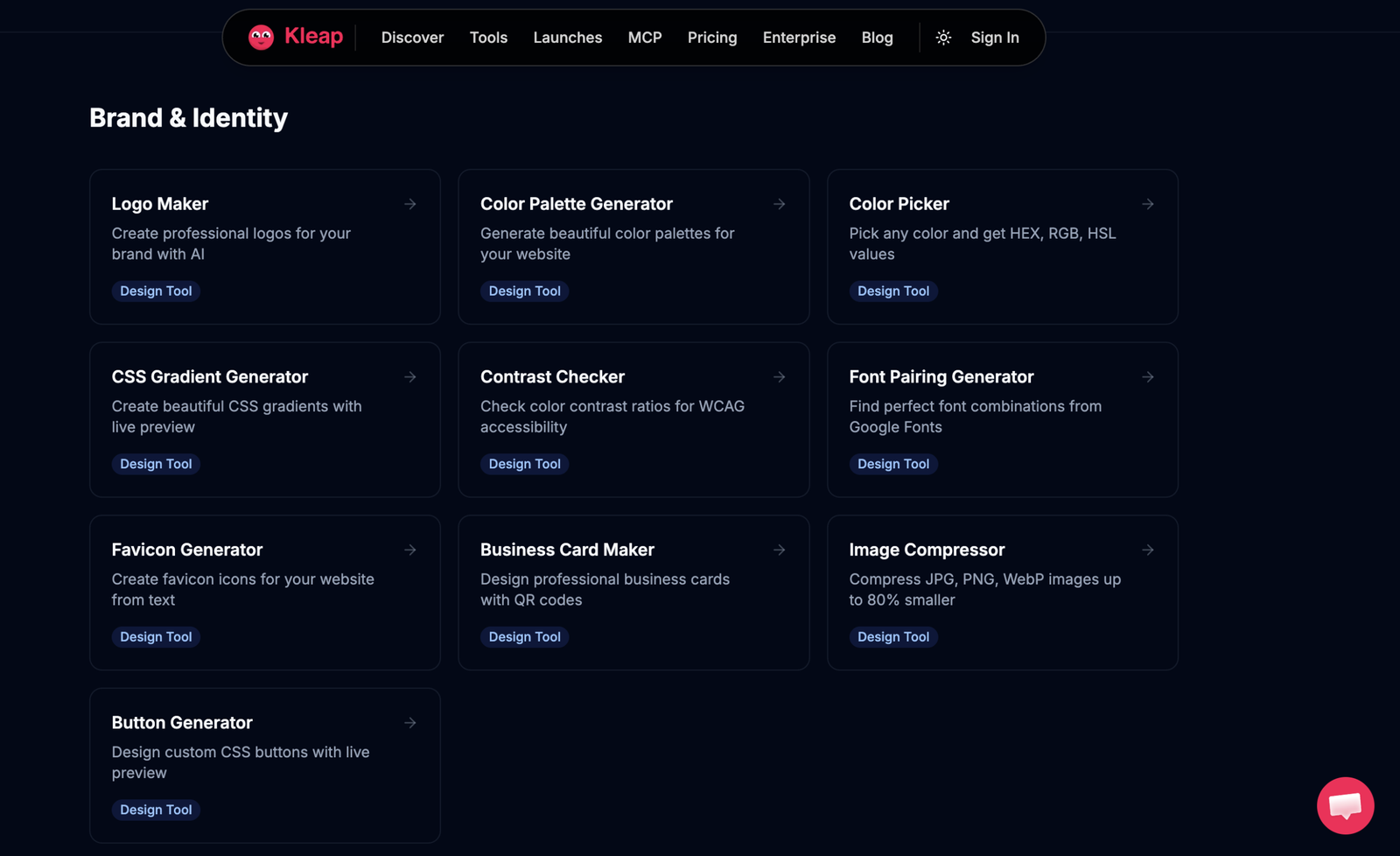Click Design Tool tag on Contrast Checker
1400x856 pixels.
tap(525, 464)
